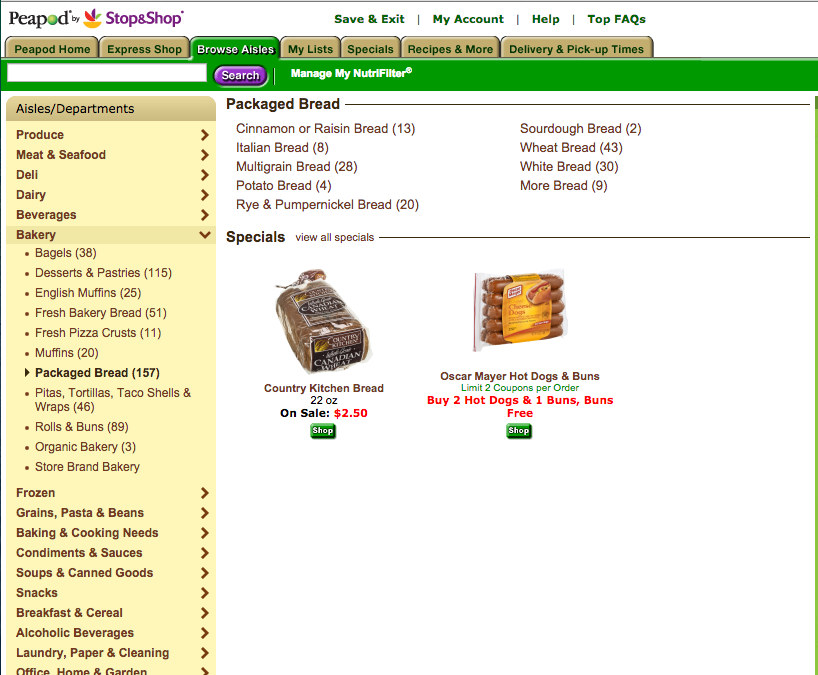This screenshot has height=675, width=818.
Task: Select Rolls & Buns (89)
Action: pos(82,427)
